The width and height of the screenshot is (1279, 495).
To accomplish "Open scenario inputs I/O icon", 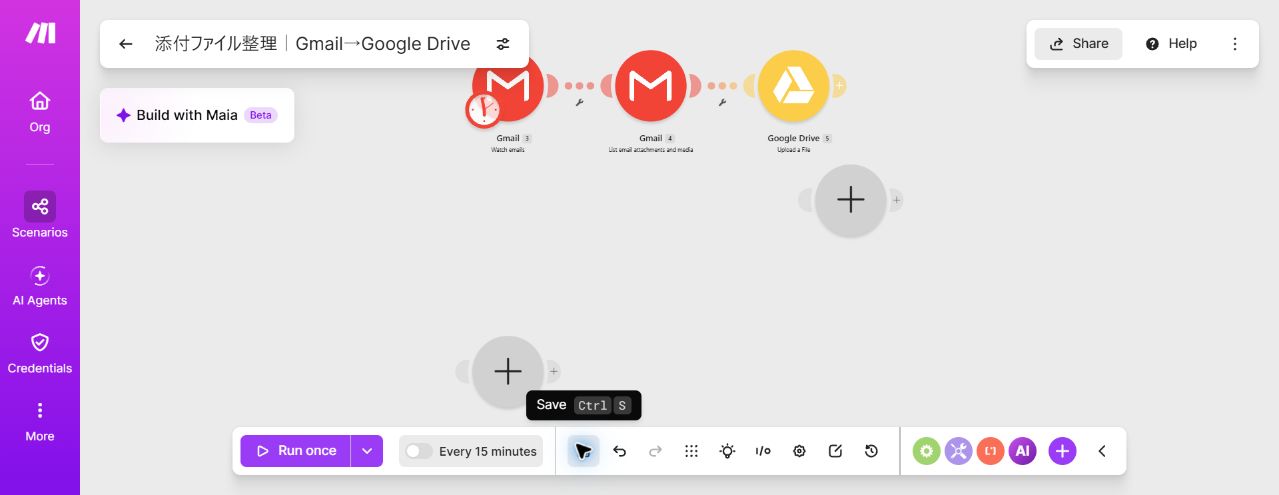I will 763,451.
